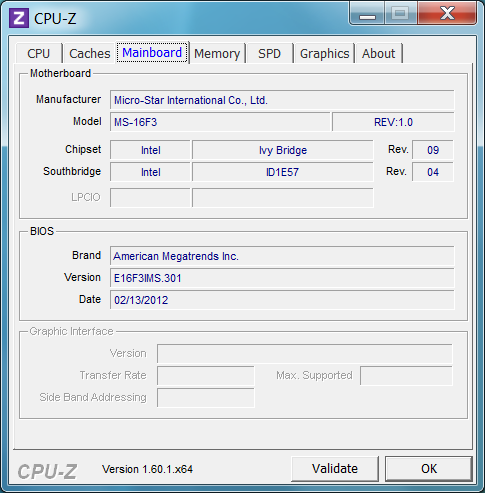Screen dimensions: 485x493
Task: Switch to the CPU tab
Action: coord(39,53)
